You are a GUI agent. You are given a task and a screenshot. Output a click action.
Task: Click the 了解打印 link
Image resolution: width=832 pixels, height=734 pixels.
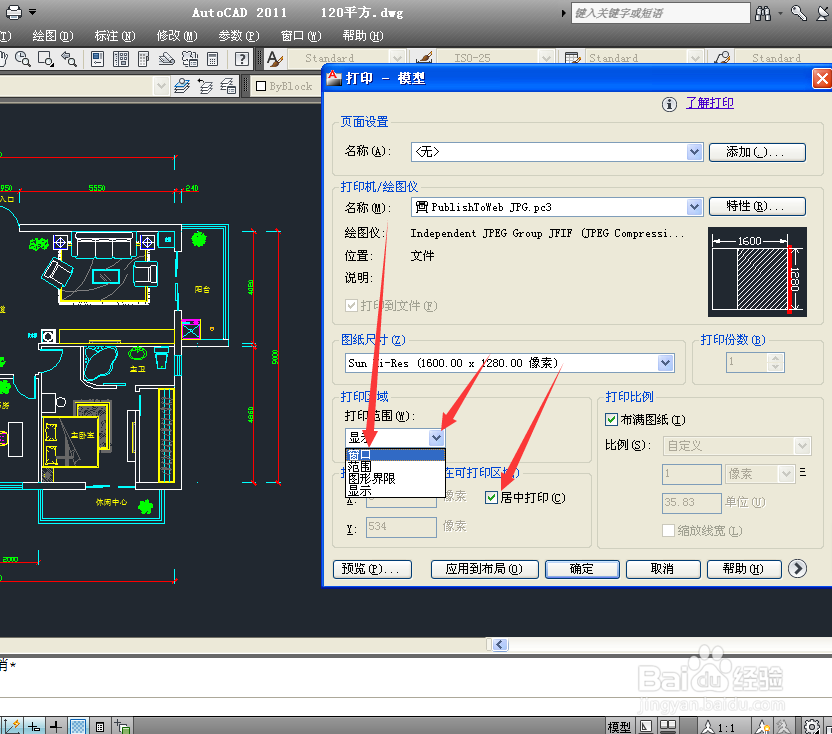pyautogui.click(x=710, y=103)
